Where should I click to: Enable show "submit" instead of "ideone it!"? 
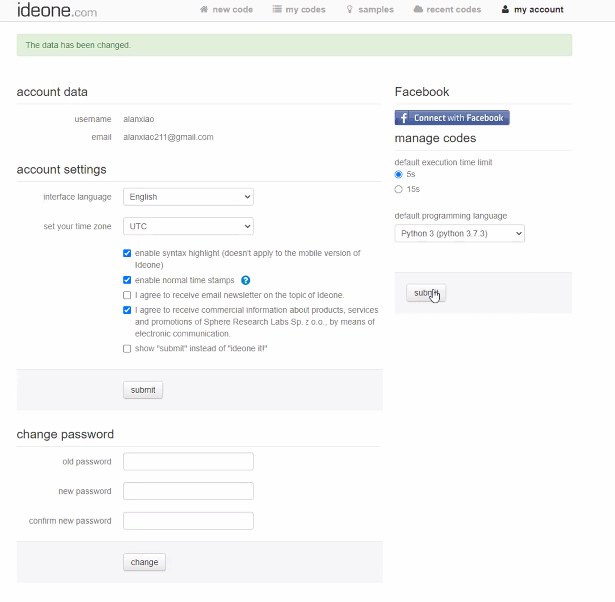127,349
